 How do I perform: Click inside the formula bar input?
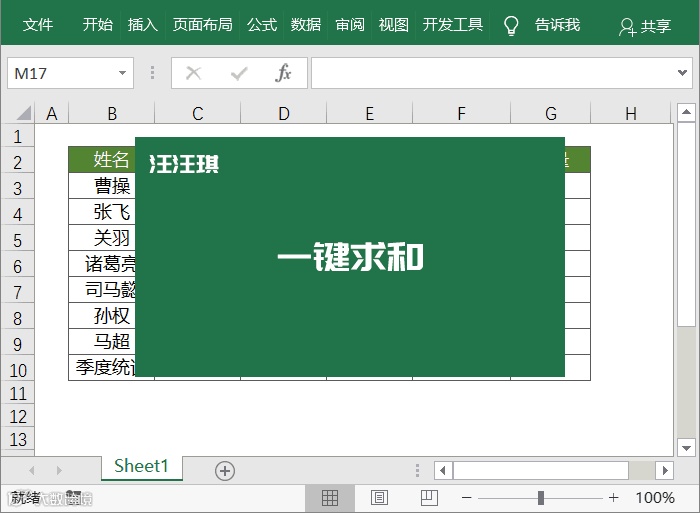[x=493, y=73]
